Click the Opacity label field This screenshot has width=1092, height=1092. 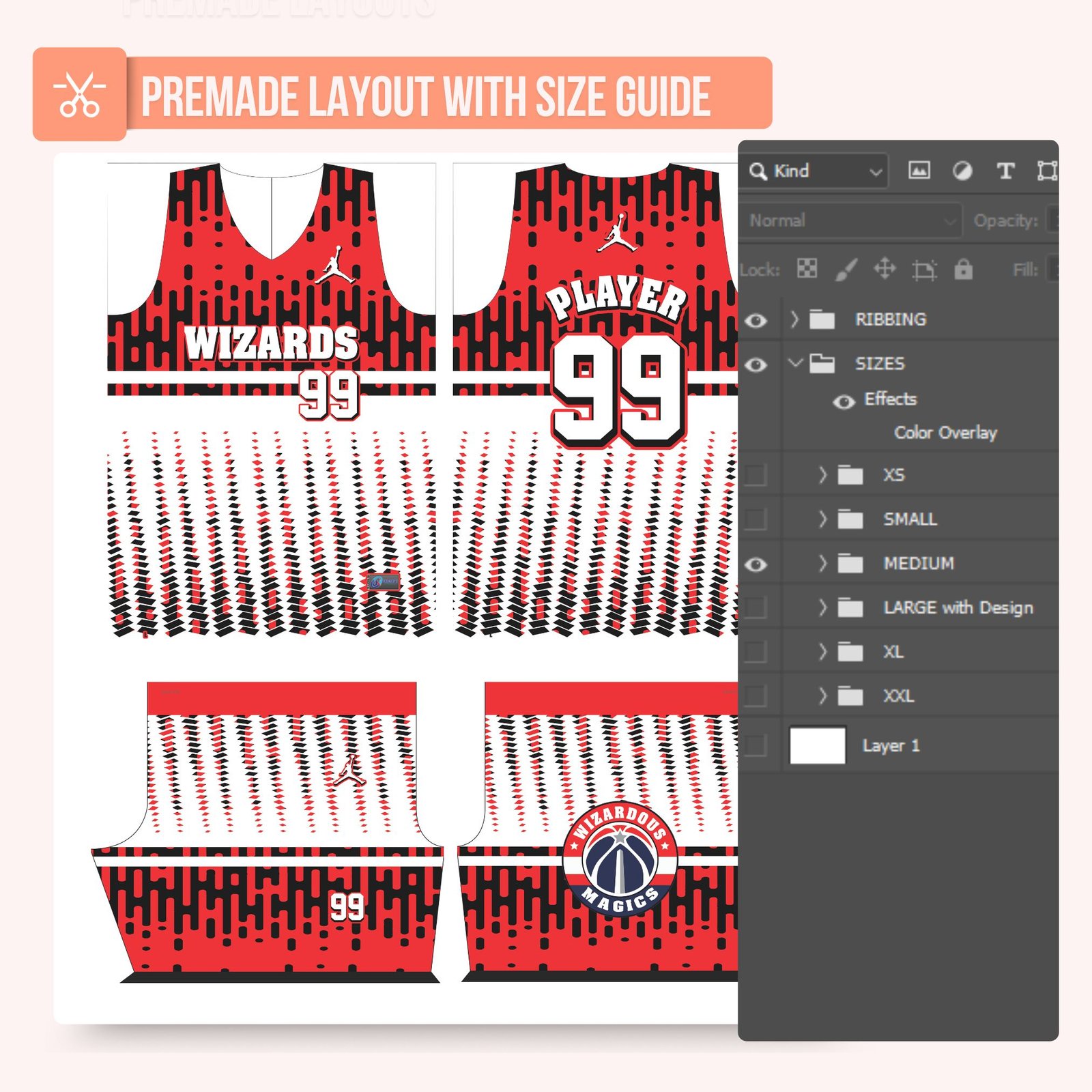[1005, 220]
